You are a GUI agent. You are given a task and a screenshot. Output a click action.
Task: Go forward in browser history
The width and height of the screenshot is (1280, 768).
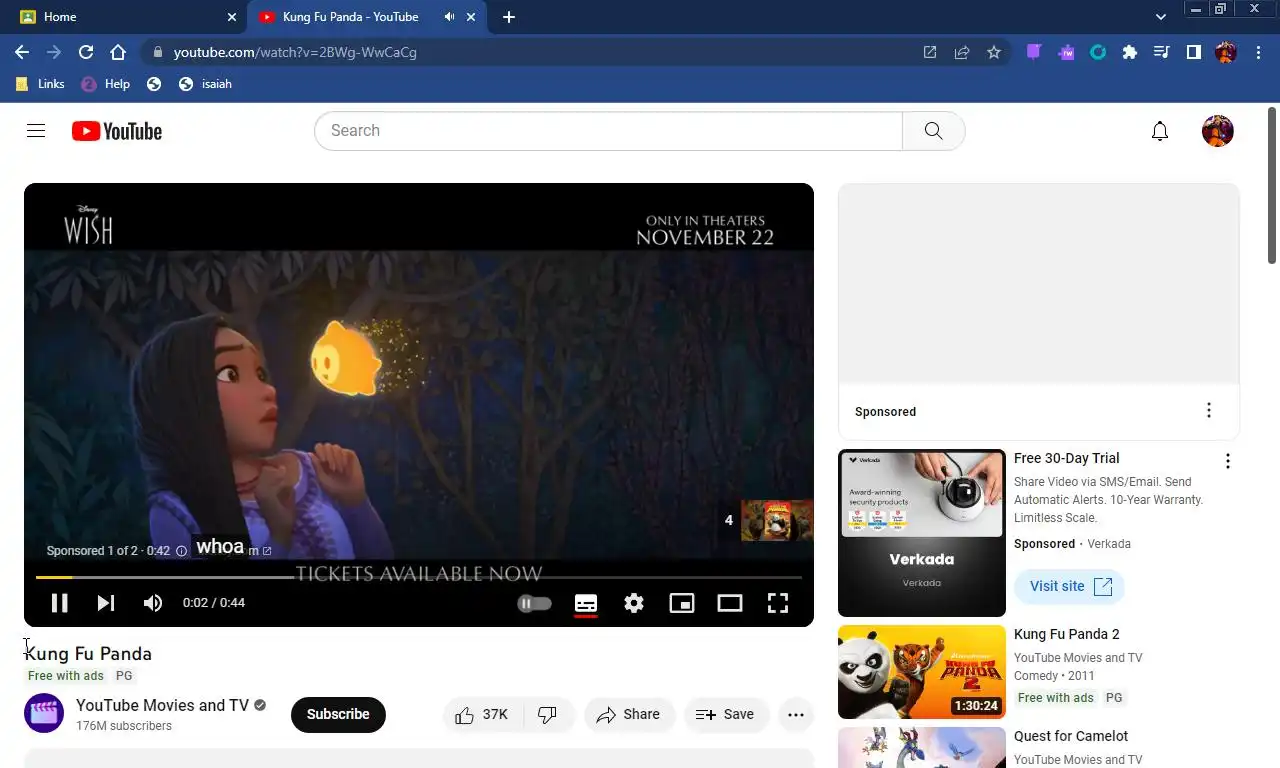tap(54, 52)
